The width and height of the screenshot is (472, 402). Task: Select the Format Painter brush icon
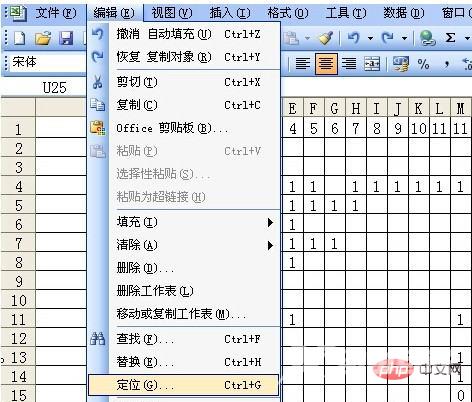pos(326,38)
